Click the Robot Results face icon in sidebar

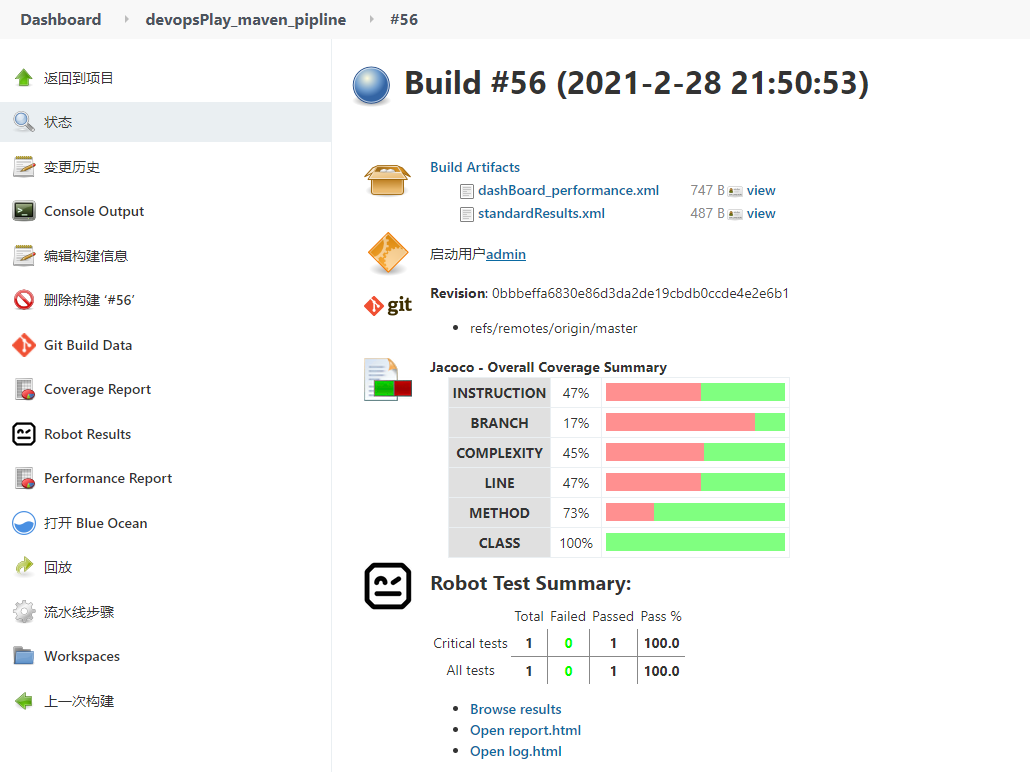pos(24,434)
